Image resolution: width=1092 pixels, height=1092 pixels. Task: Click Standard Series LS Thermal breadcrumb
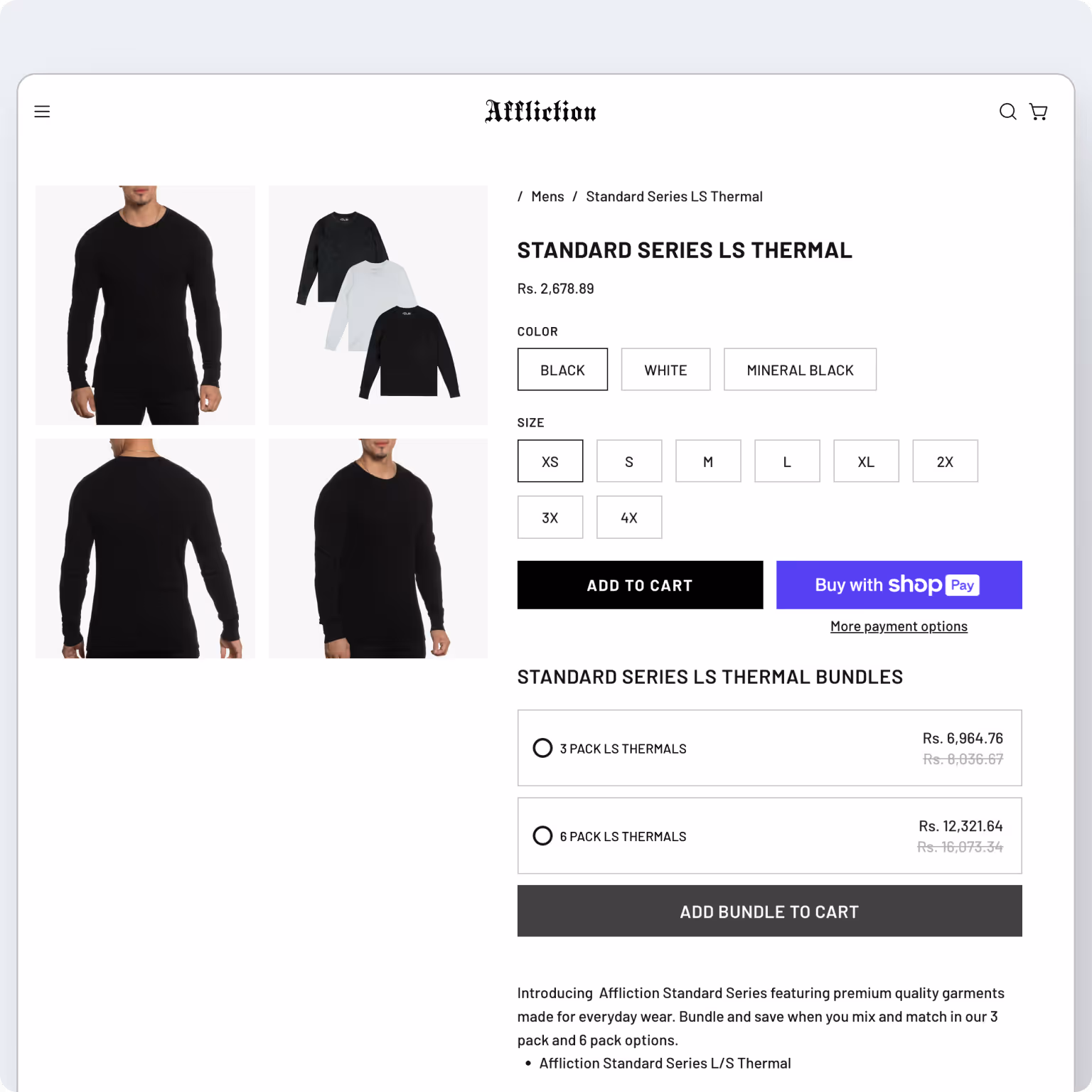point(674,197)
